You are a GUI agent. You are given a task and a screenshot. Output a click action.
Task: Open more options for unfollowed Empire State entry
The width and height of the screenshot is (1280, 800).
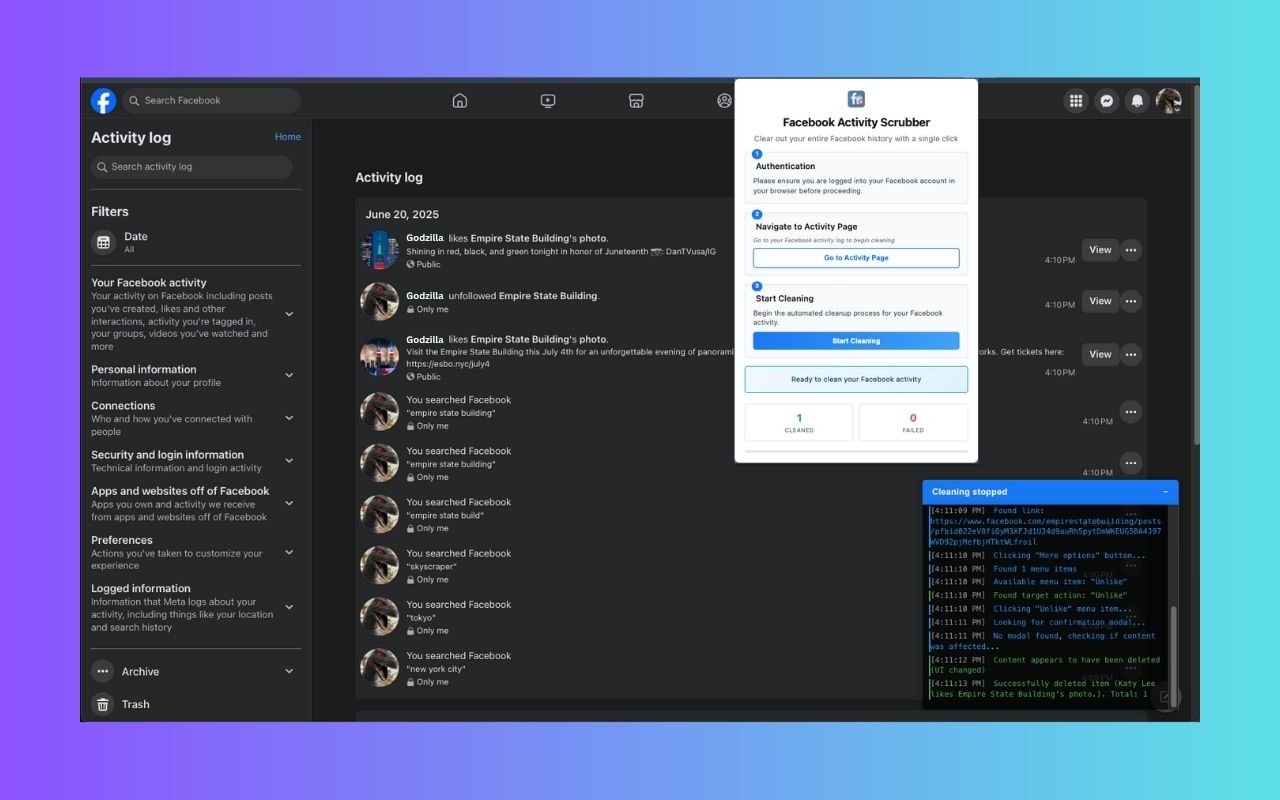pos(1131,301)
